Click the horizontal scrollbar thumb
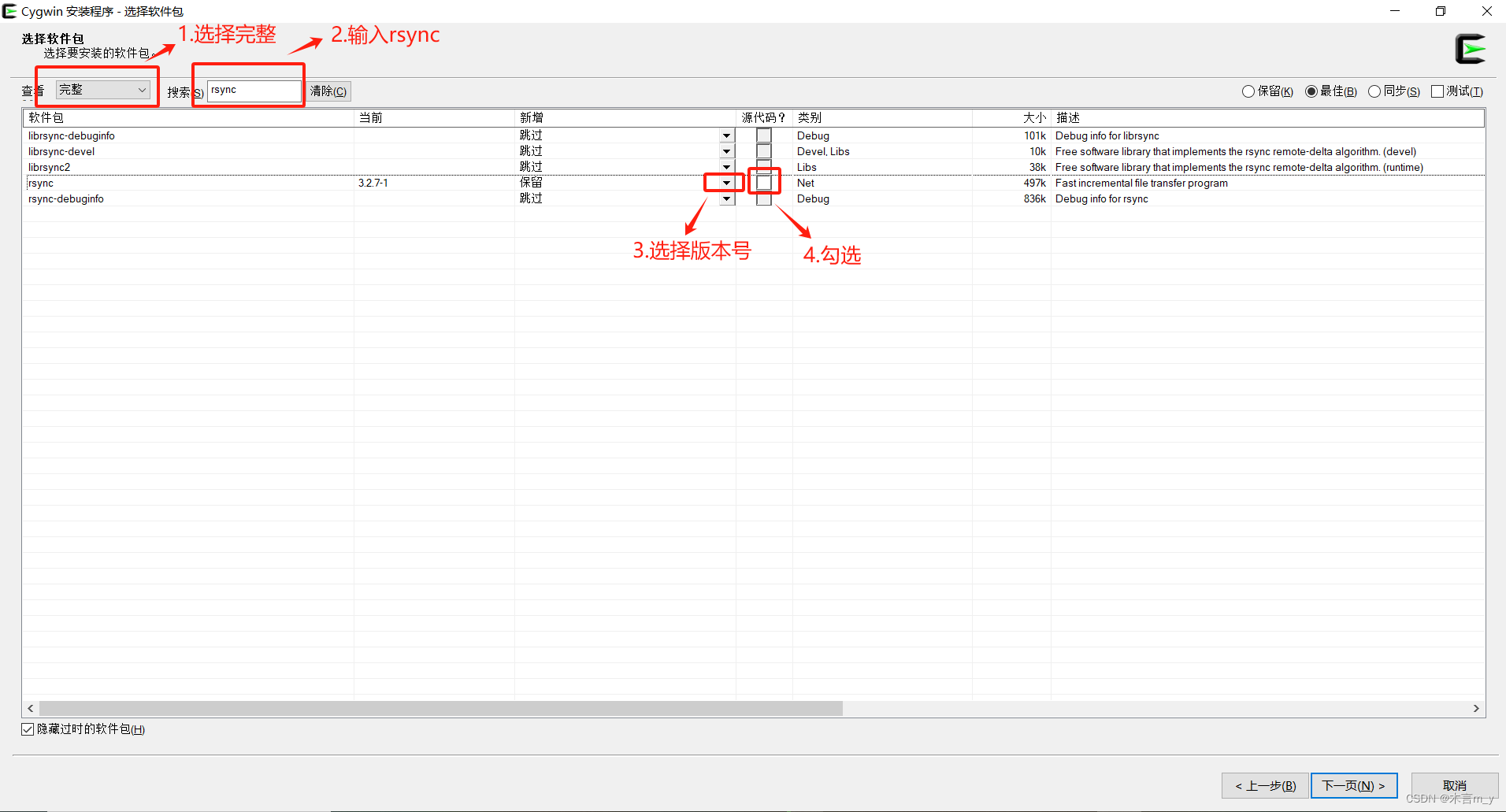This screenshot has height=812, width=1506. pyautogui.click(x=440, y=709)
